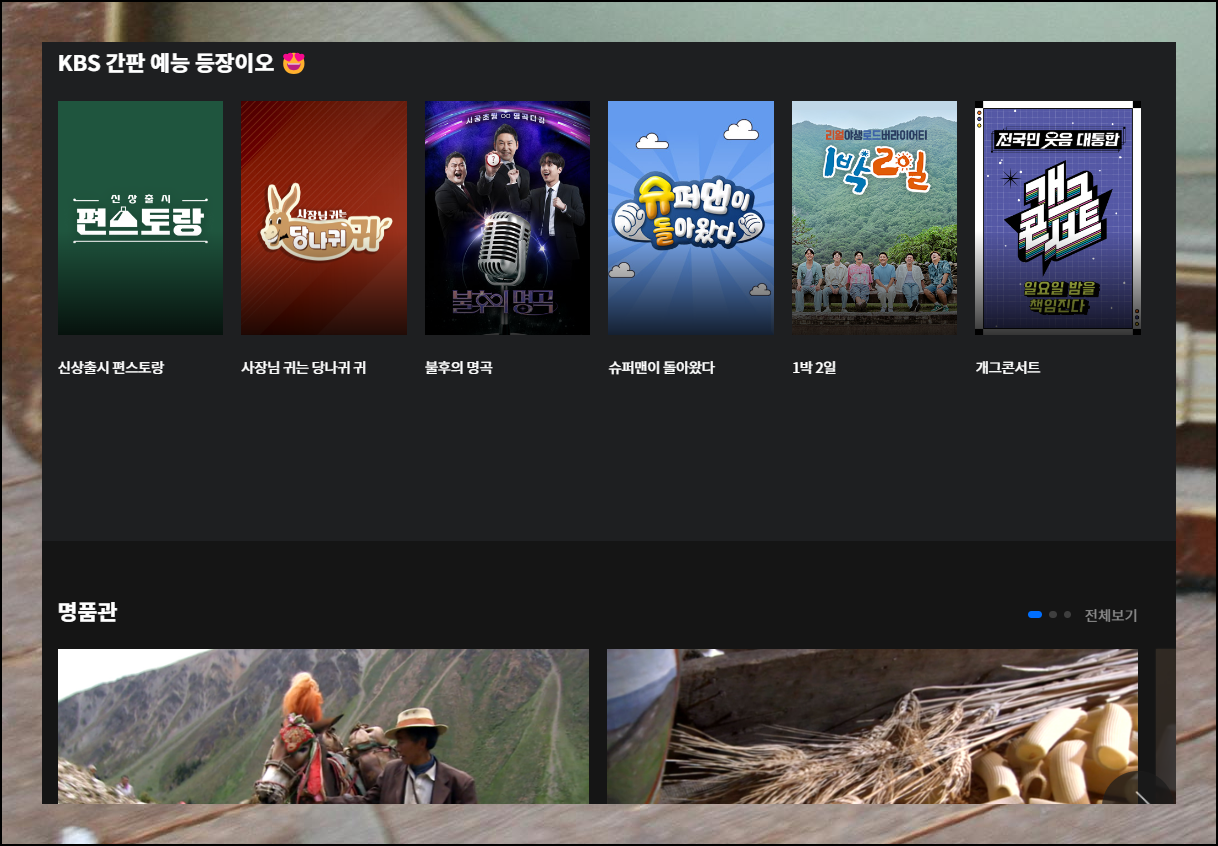
Task: Open the 개그콘서트 poster
Action: [x=1058, y=218]
